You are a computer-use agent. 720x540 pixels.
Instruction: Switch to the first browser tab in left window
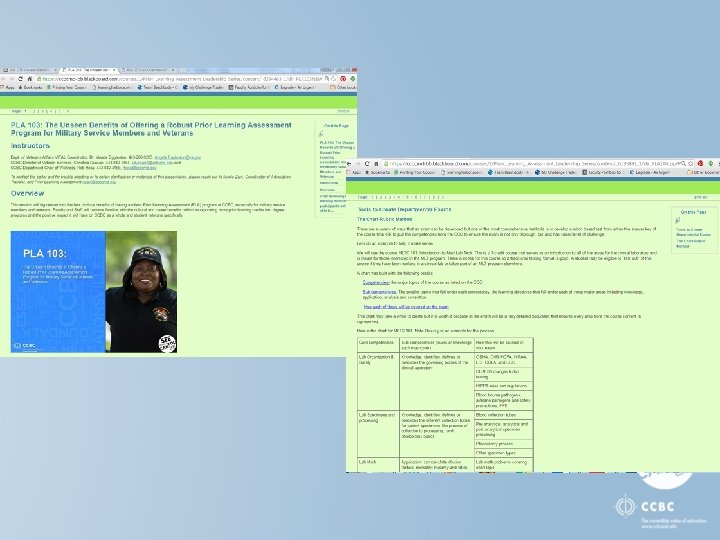point(29,70)
